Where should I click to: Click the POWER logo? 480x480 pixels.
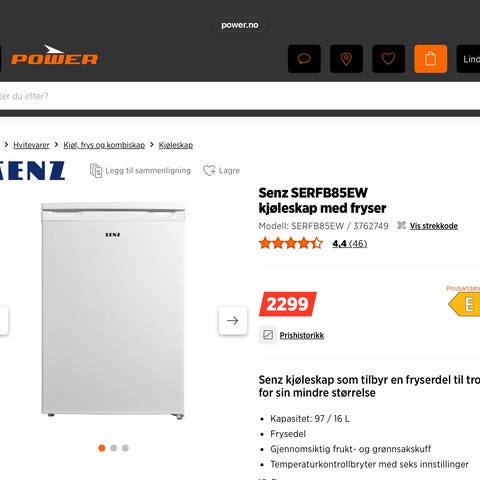pyautogui.click(x=54, y=55)
